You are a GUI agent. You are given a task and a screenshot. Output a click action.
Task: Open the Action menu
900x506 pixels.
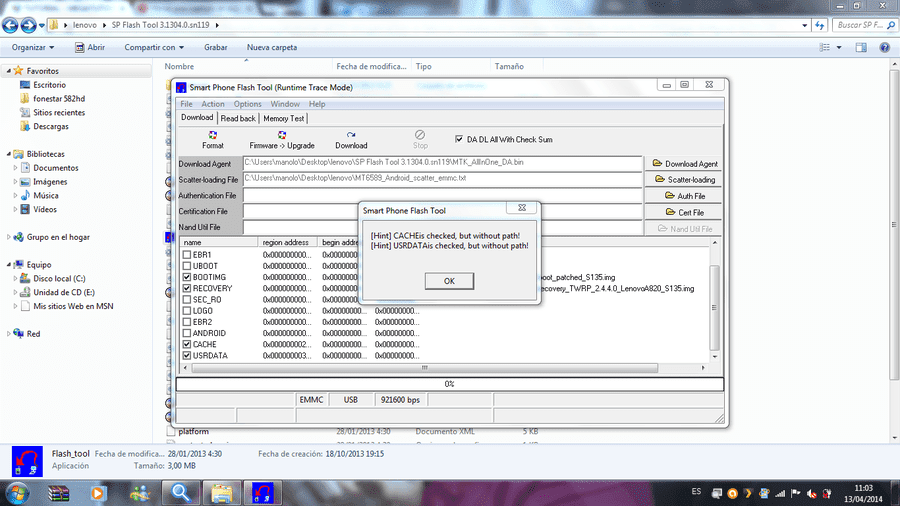coord(213,104)
